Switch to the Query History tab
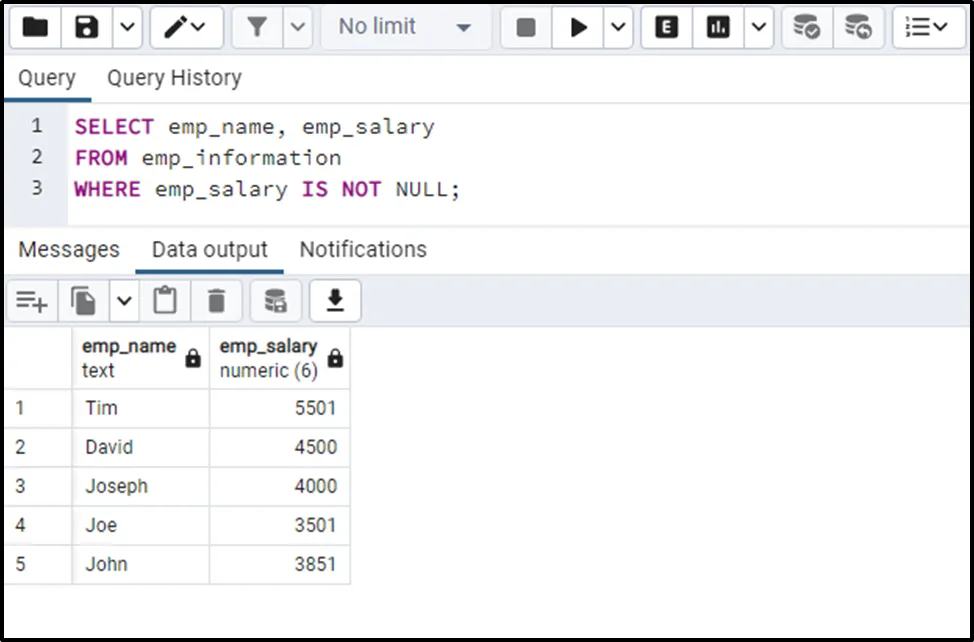Screen dimensions: 974x642 174,78
